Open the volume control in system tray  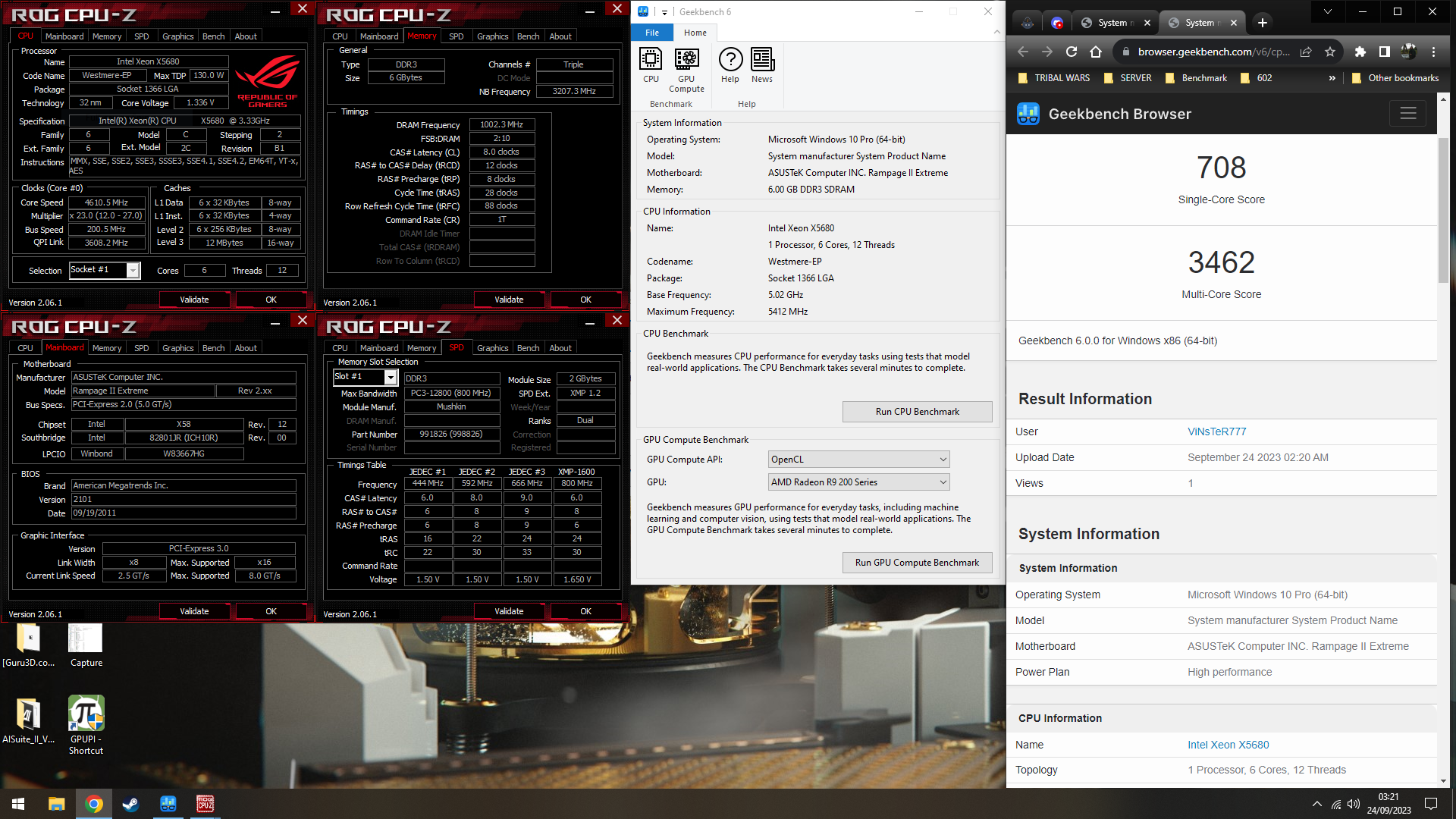[1354, 804]
